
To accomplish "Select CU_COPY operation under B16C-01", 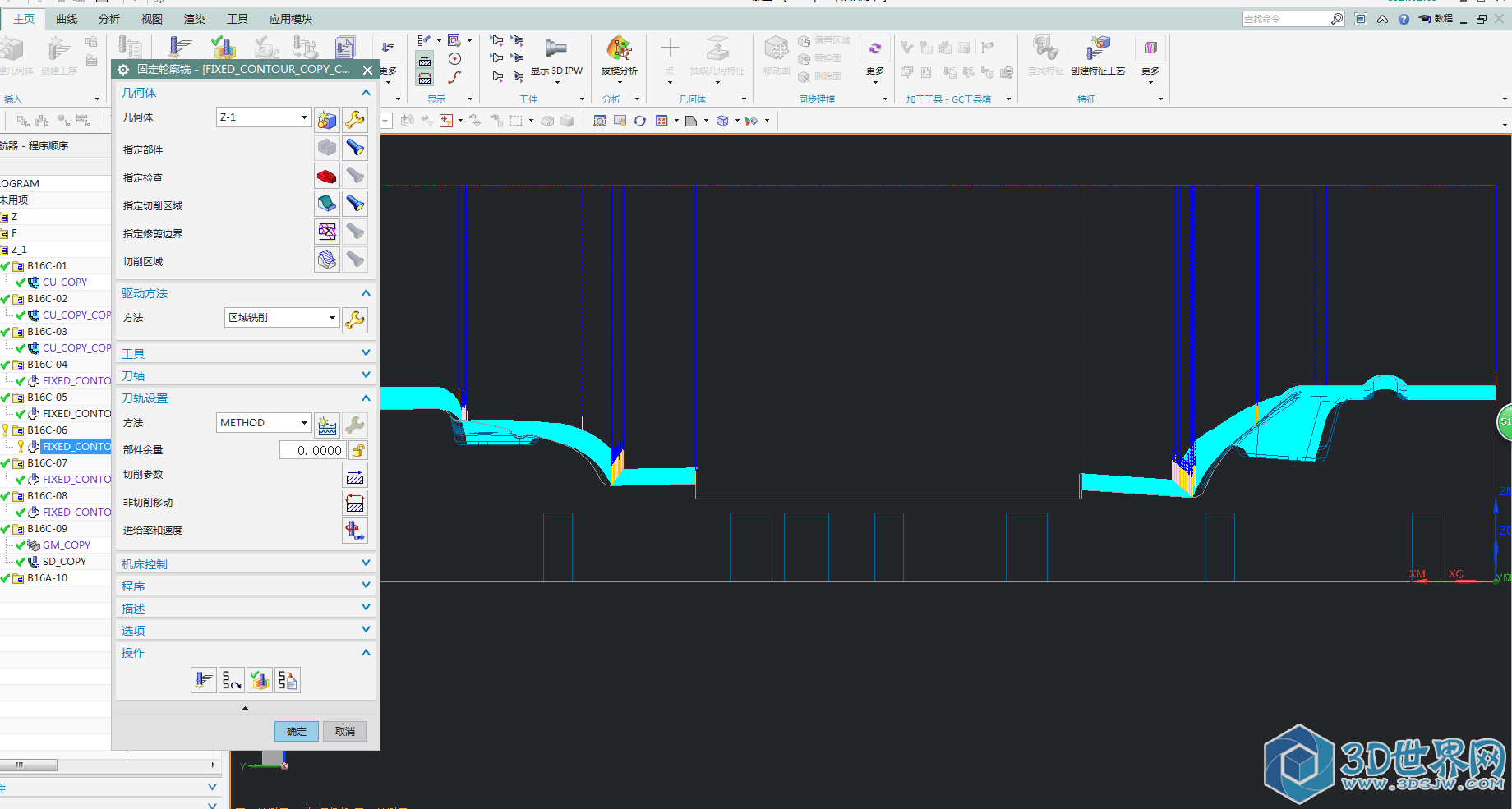I will coord(65,282).
